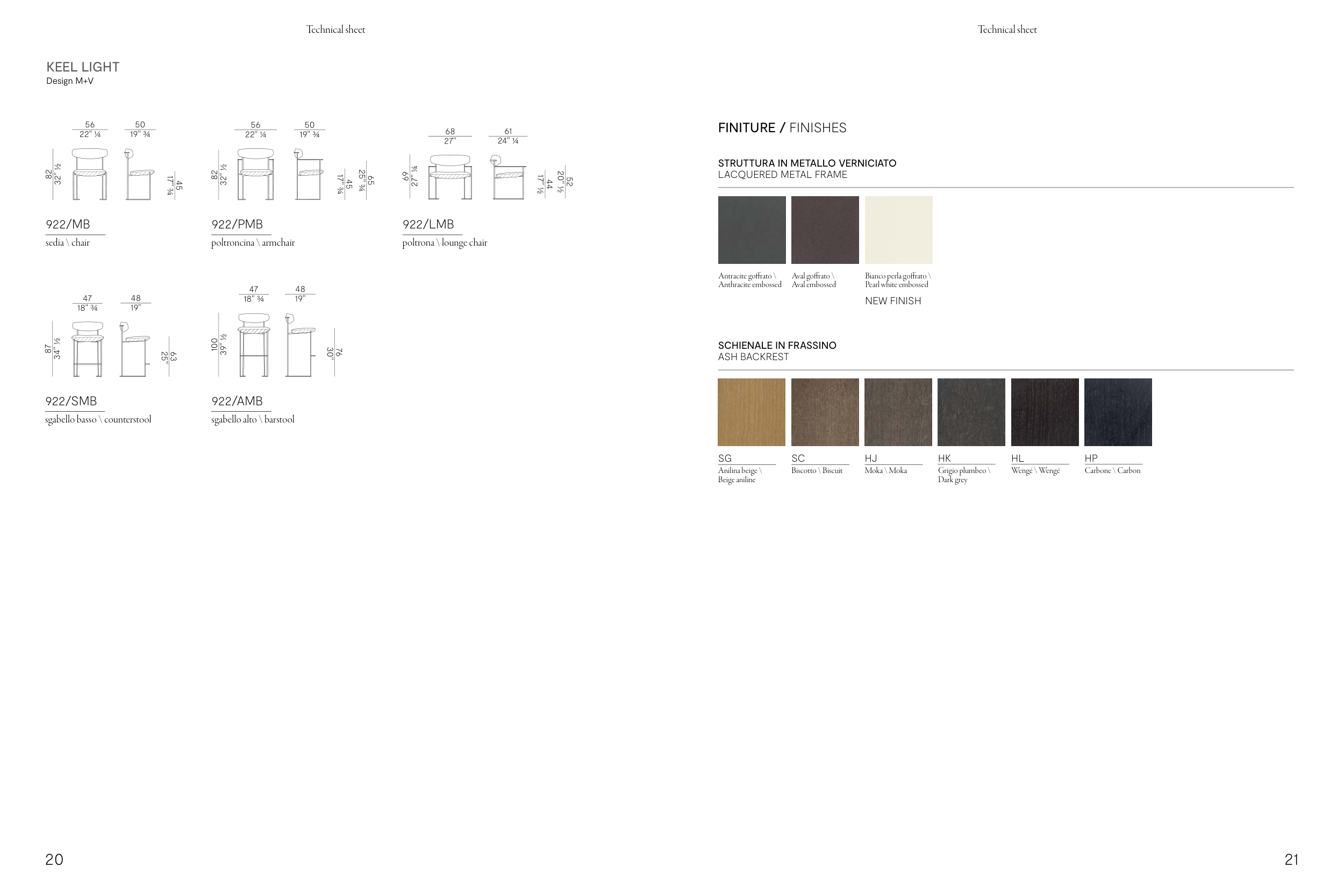The height and width of the screenshot is (896, 1344).
Task: Pick the SG Beige aniline ash swatch
Action: 752,412
